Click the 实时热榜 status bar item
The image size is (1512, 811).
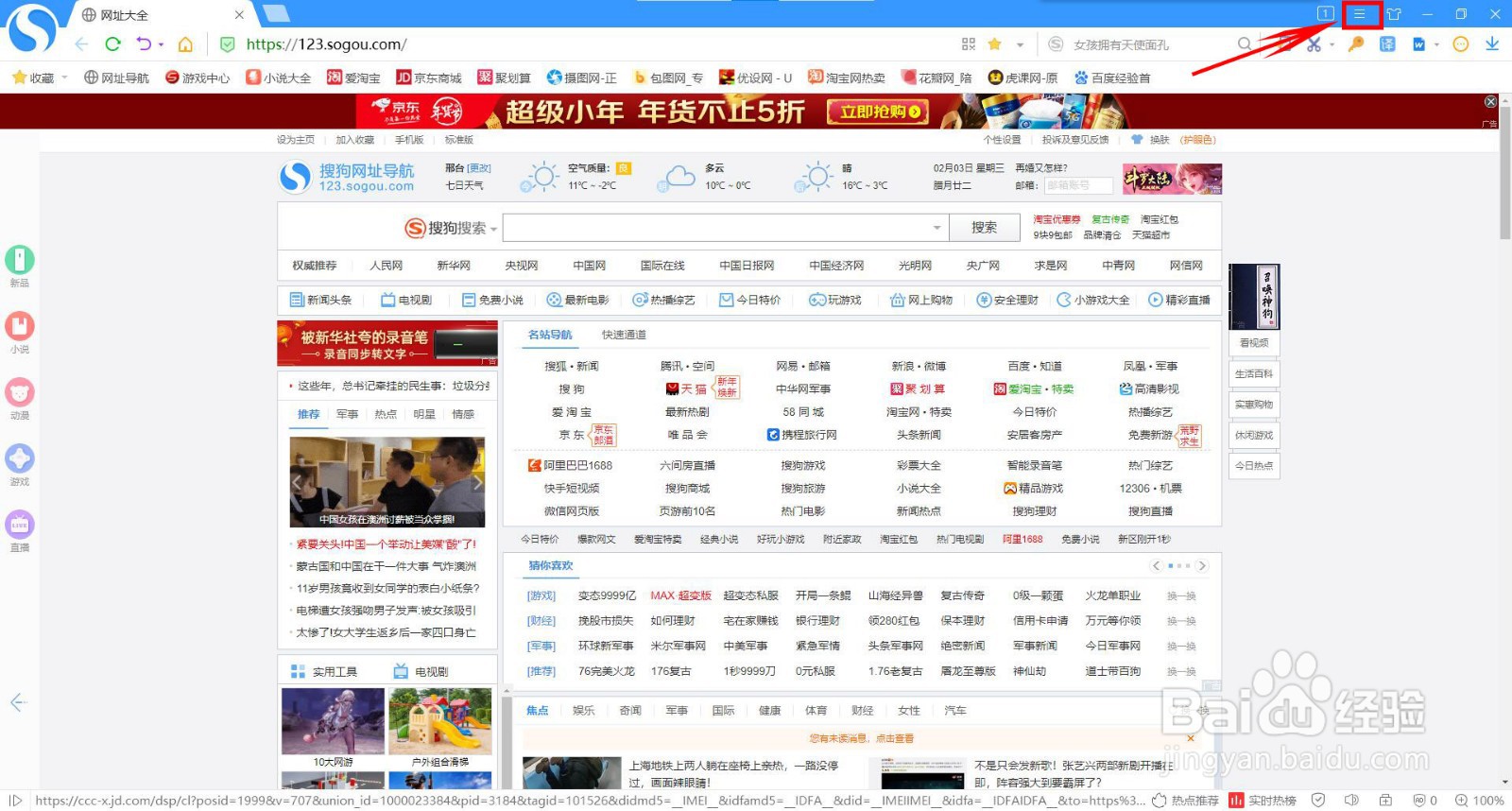(1263, 801)
